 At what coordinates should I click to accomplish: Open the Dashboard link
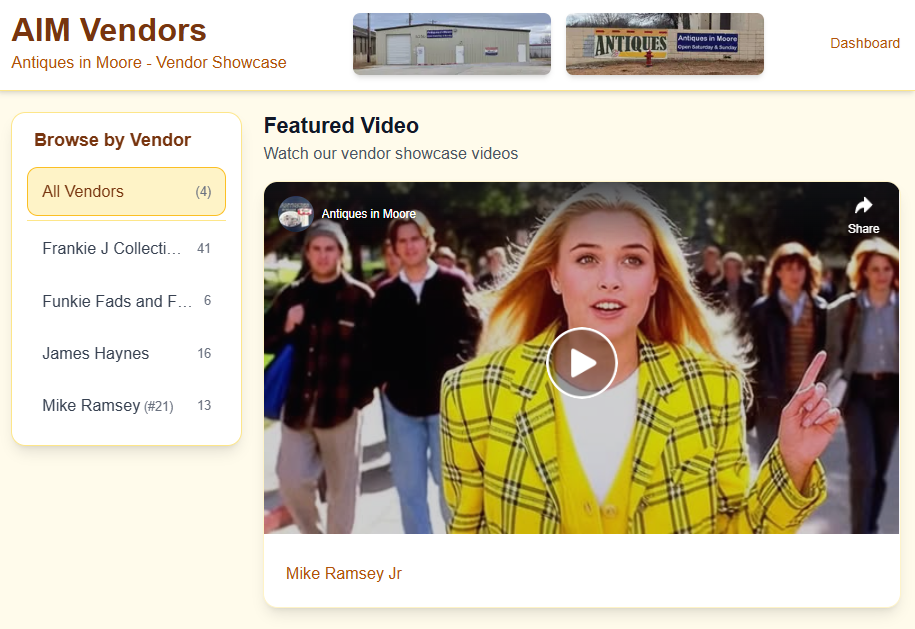pyautogui.click(x=864, y=43)
